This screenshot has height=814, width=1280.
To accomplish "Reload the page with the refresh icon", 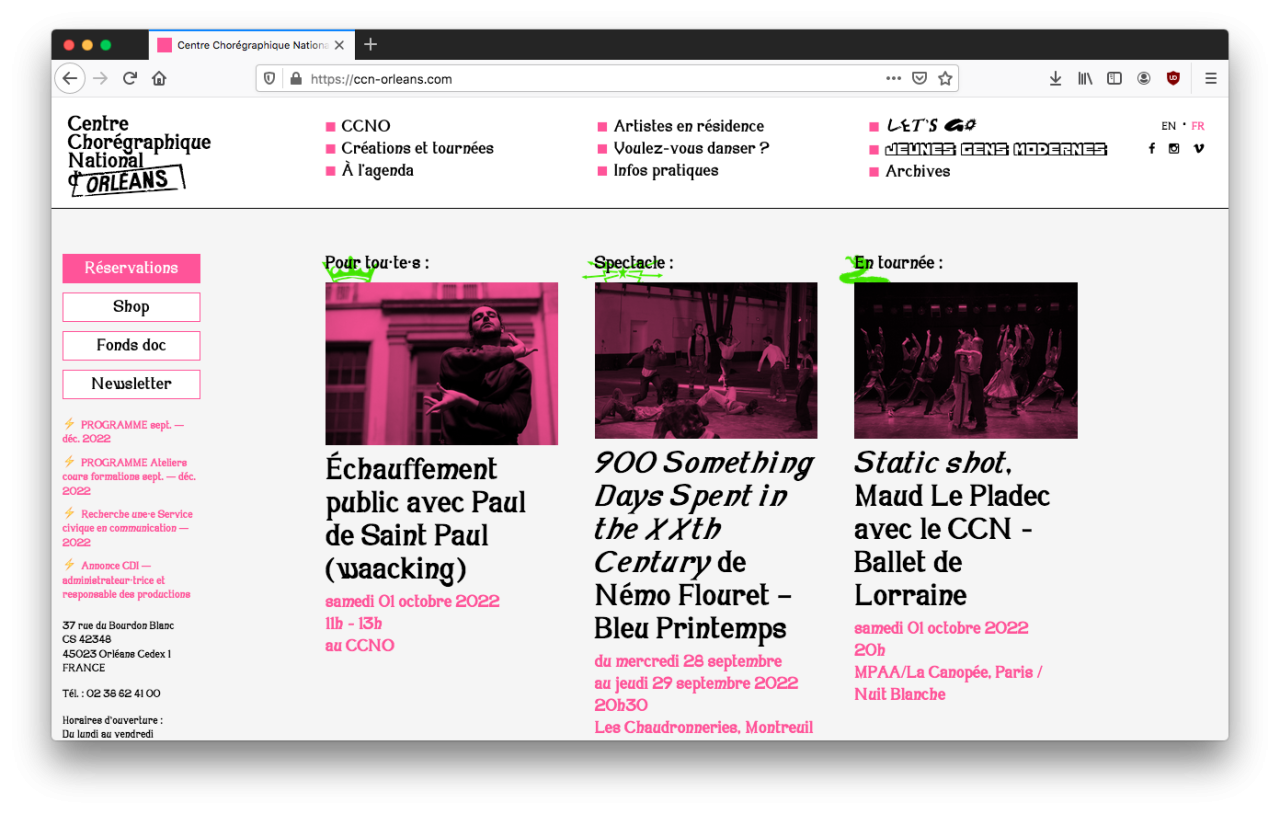I will pos(129,78).
